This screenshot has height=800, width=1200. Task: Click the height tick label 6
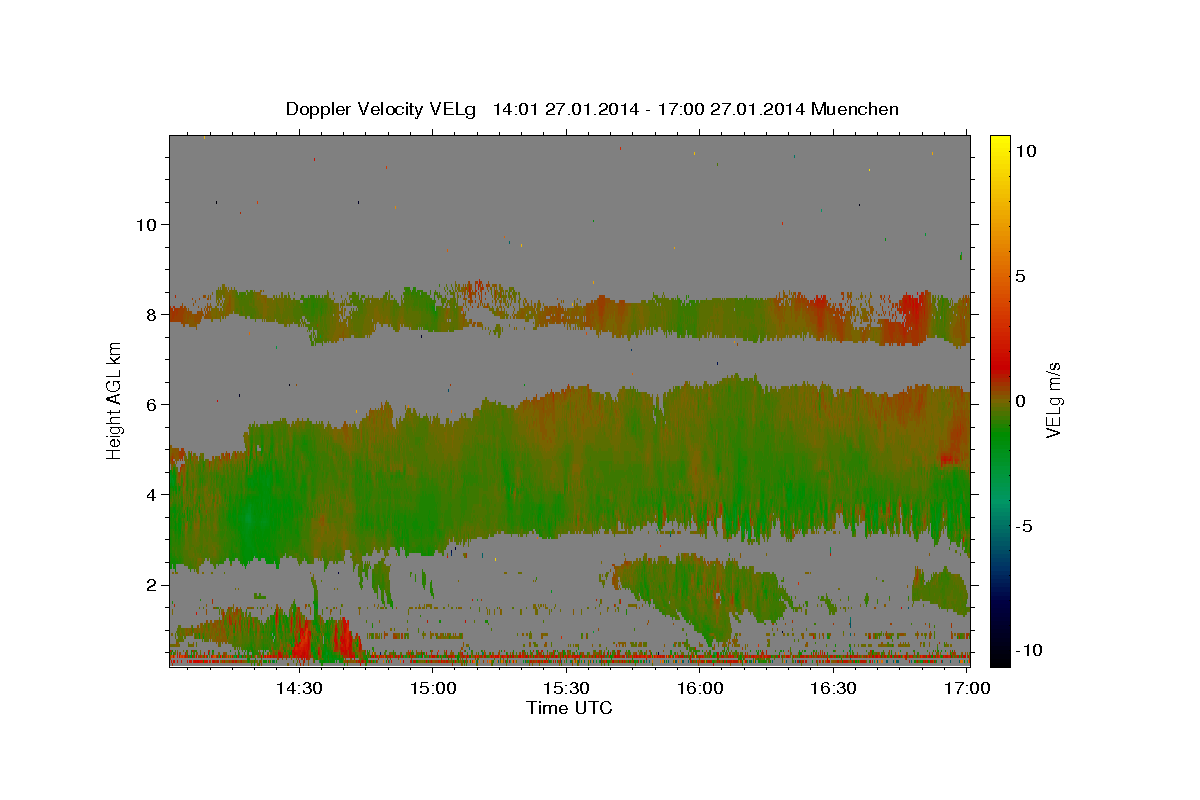pyautogui.click(x=151, y=404)
